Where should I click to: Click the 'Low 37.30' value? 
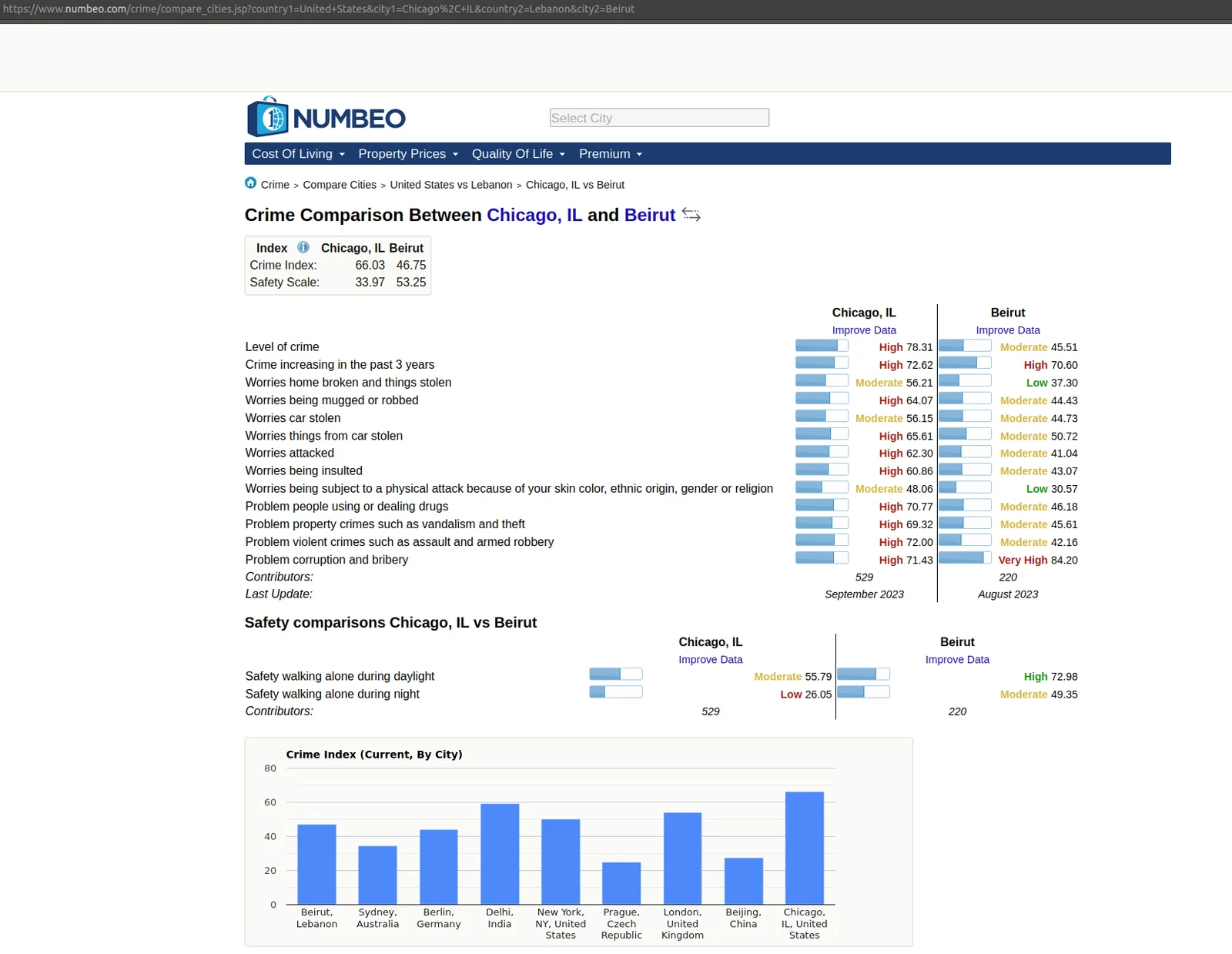click(1052, 383)
